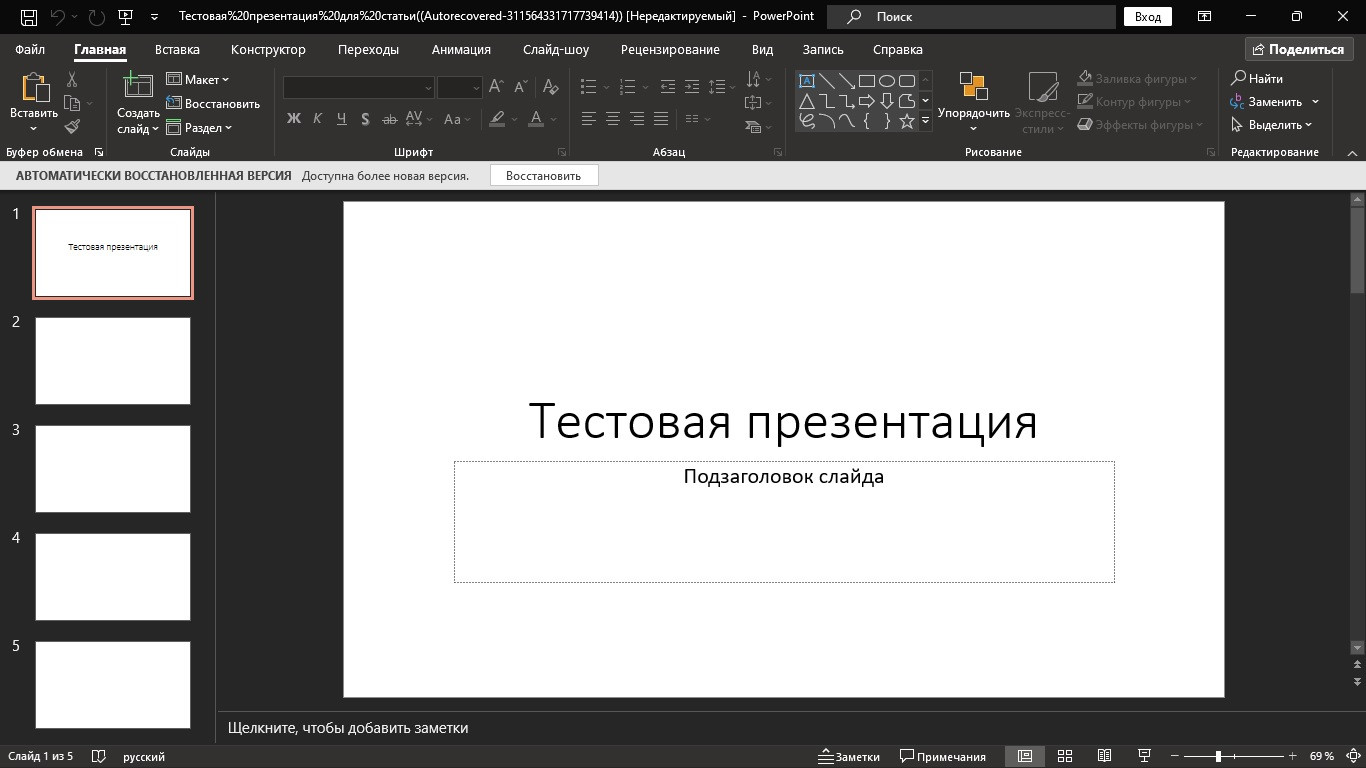Toggle Normal view button in status bar
The width and height of the screenshot is (1366, 768).
pos(1024,756)
